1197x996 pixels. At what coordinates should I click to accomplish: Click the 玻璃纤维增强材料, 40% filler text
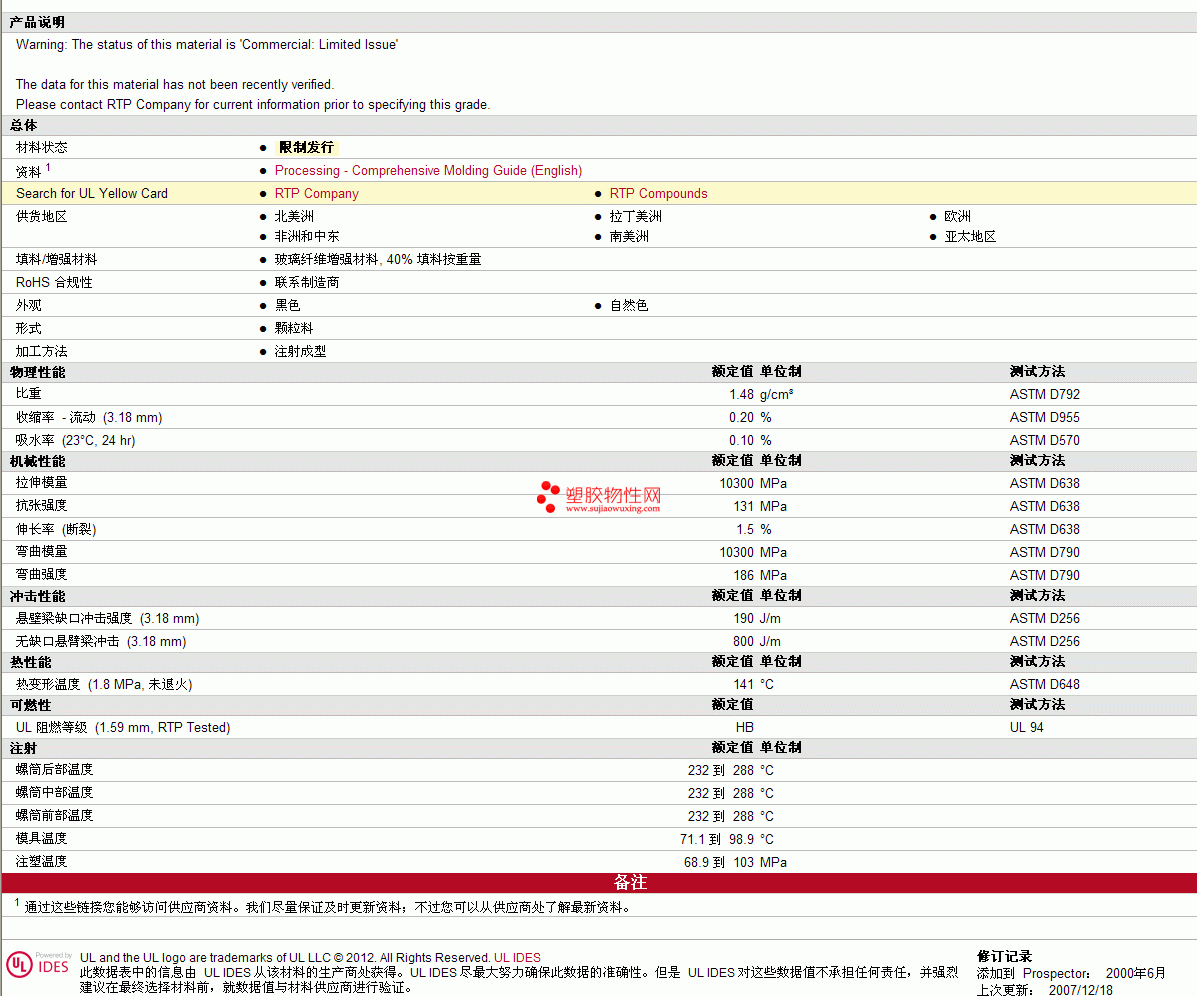click(378, 259)
